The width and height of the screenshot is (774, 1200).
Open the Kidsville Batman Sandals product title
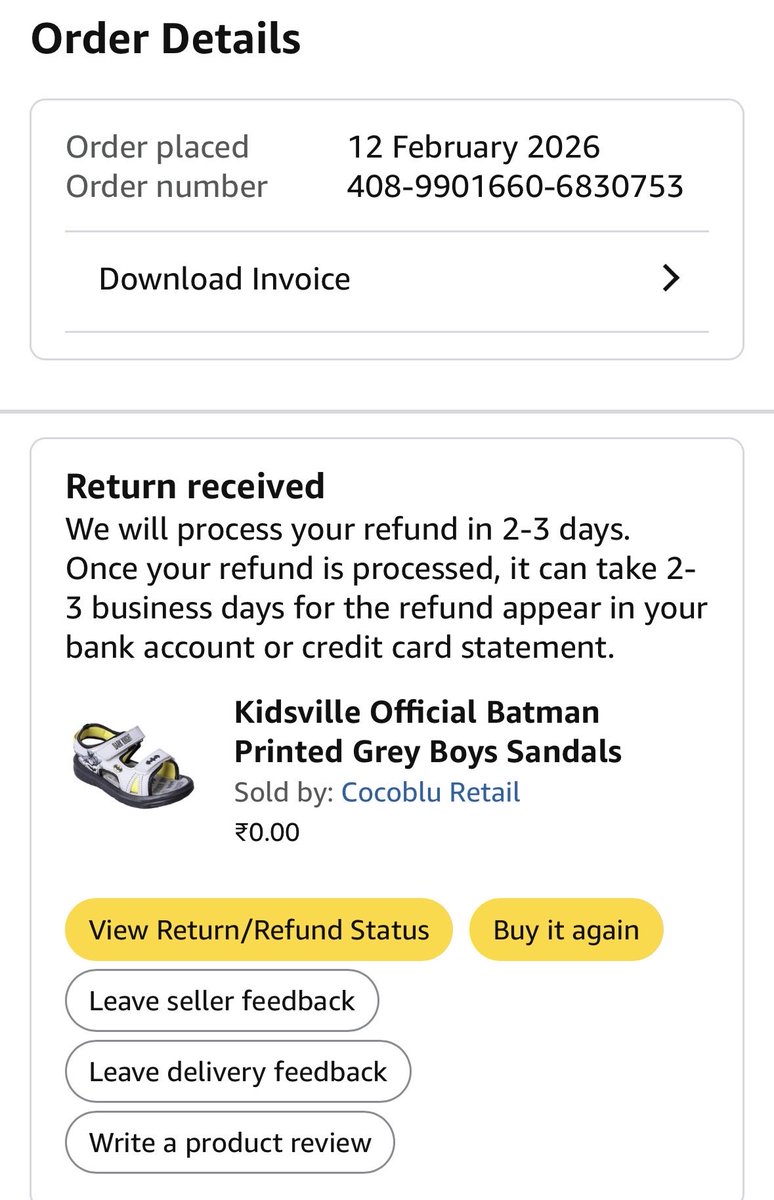(x=428, y=731)
